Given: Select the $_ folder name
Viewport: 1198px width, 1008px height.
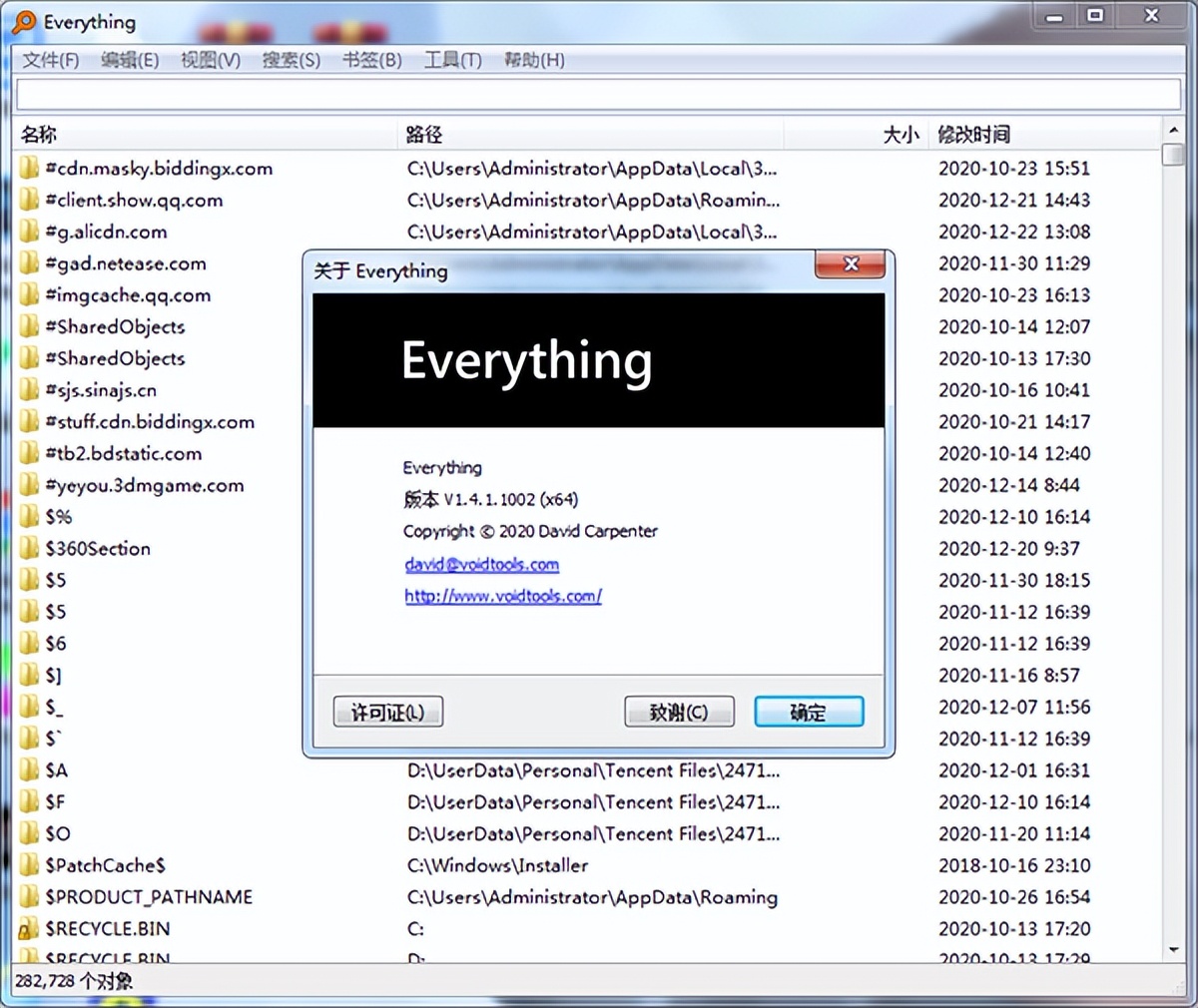Looking at the screenshot, I should click(54, 708).
